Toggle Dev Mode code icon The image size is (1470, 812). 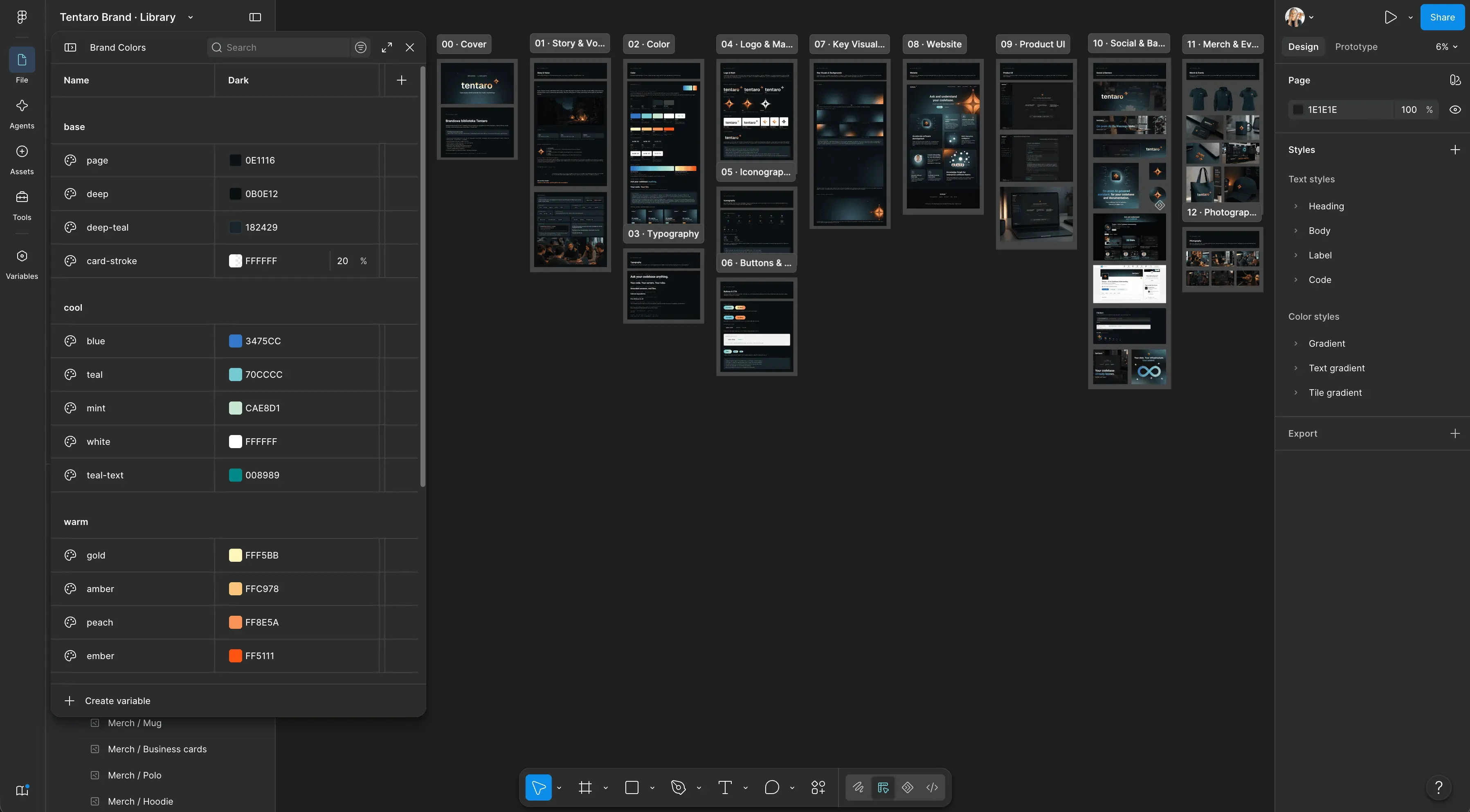[x=932, y=787]
